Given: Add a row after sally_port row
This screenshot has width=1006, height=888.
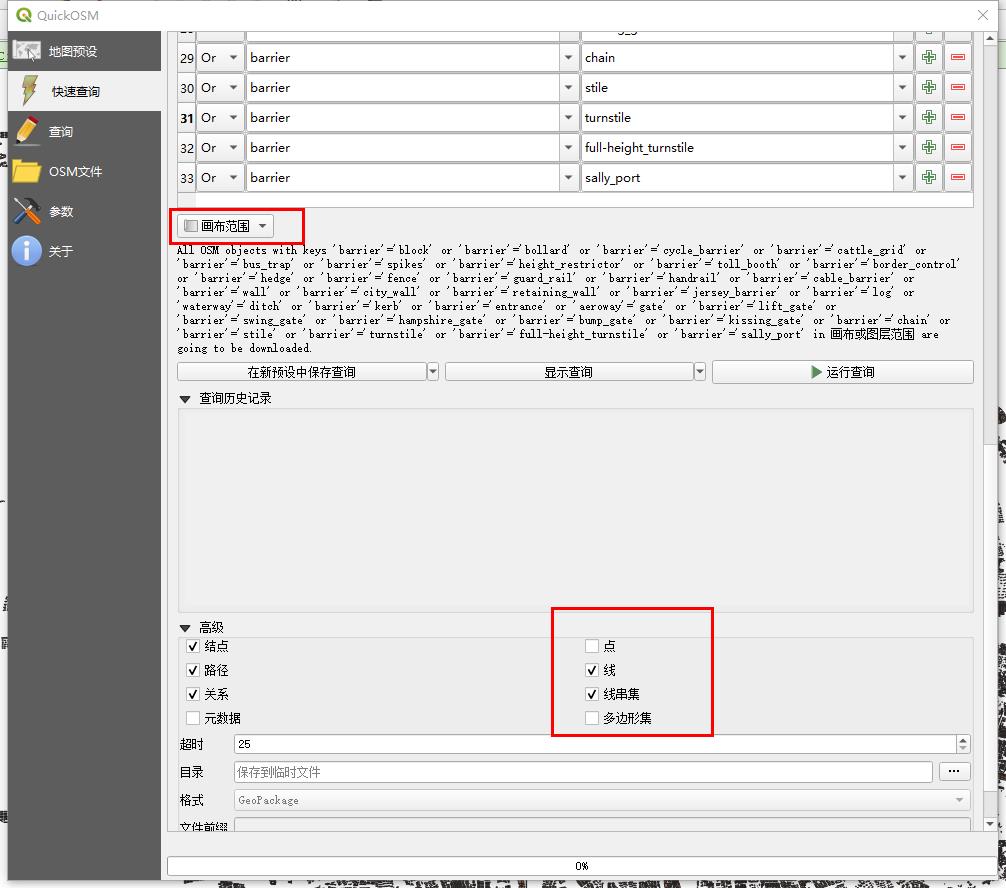Looking at the screenshot, I should click(928, 178).
